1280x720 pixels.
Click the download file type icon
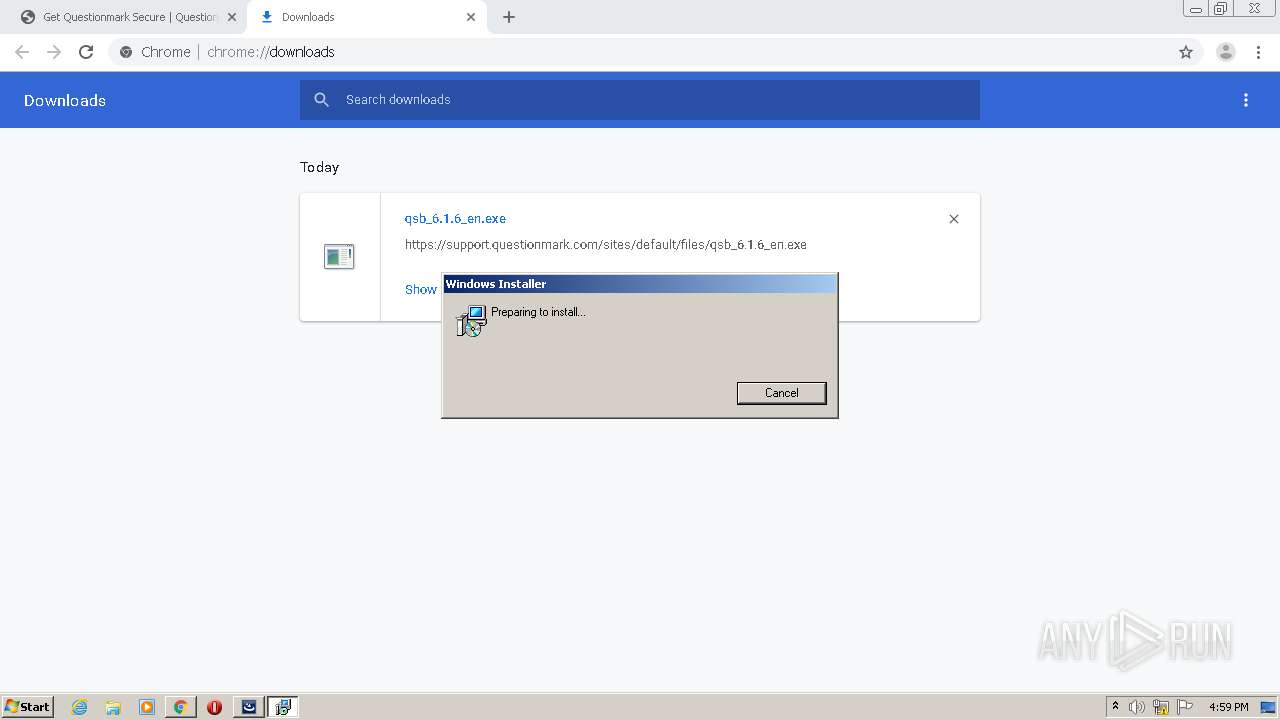point(339,257)
